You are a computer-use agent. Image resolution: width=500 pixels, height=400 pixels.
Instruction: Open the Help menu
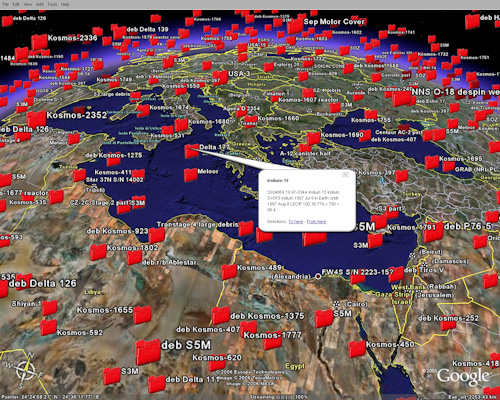click(x=65, y=4)
